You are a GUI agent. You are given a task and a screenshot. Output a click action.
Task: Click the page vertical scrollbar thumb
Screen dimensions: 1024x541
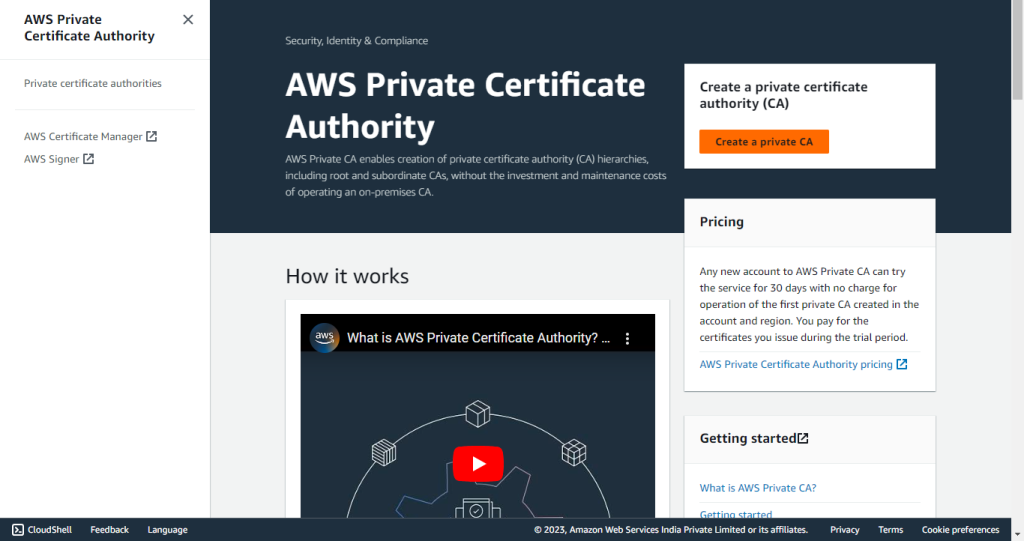1017,52
